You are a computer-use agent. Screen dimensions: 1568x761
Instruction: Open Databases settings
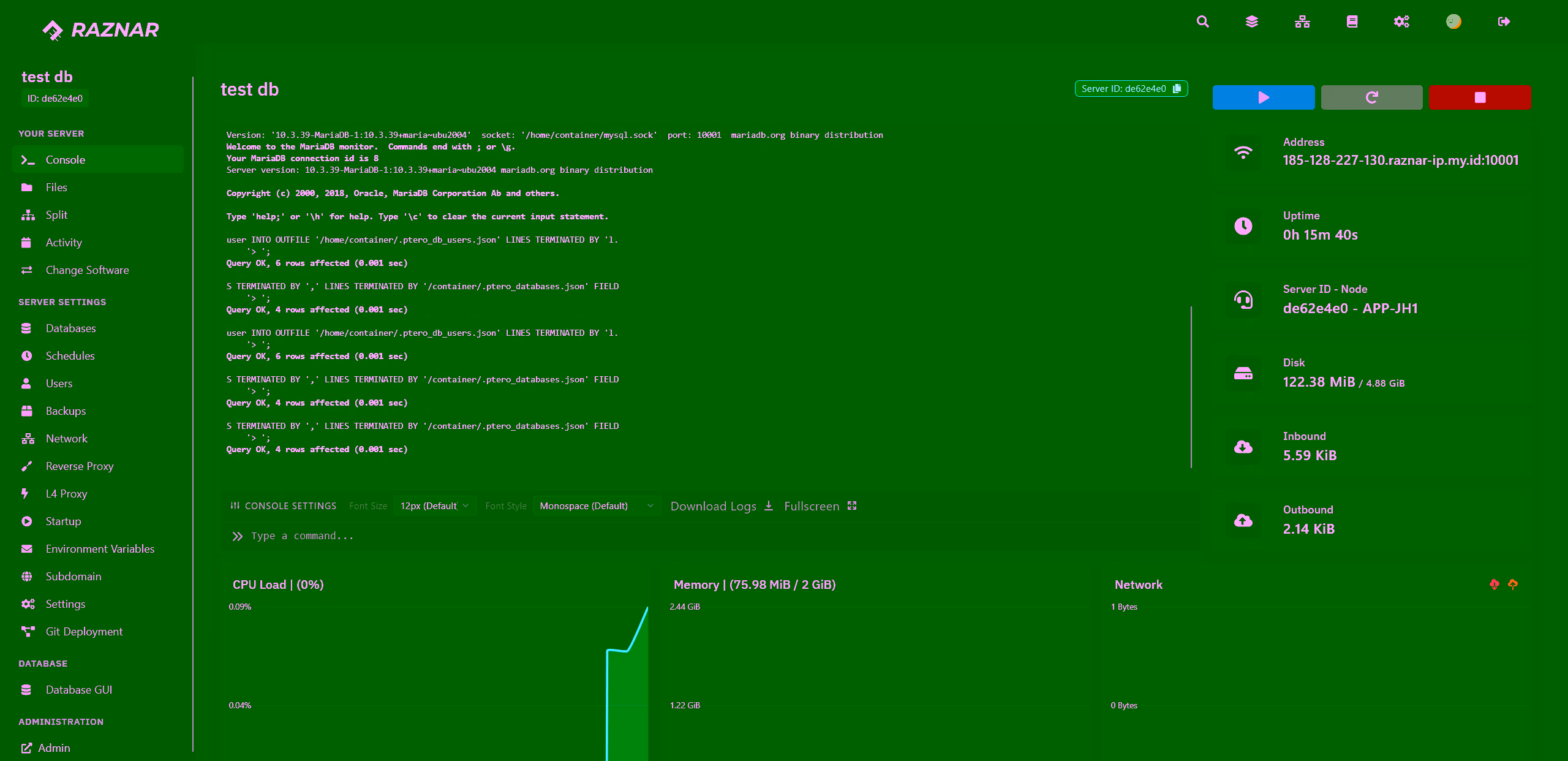(x=98, y=328)
